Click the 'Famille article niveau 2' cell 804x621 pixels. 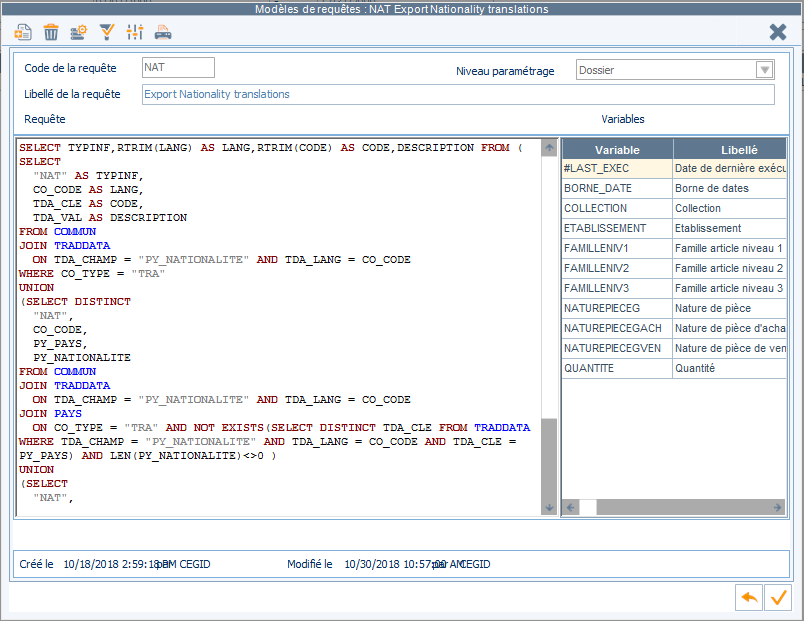pyautogui.click(x=730, y=269)
